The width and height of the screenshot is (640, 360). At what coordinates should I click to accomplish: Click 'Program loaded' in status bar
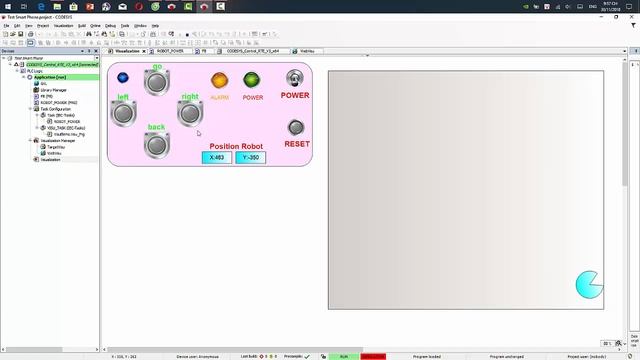pos(427,357)
